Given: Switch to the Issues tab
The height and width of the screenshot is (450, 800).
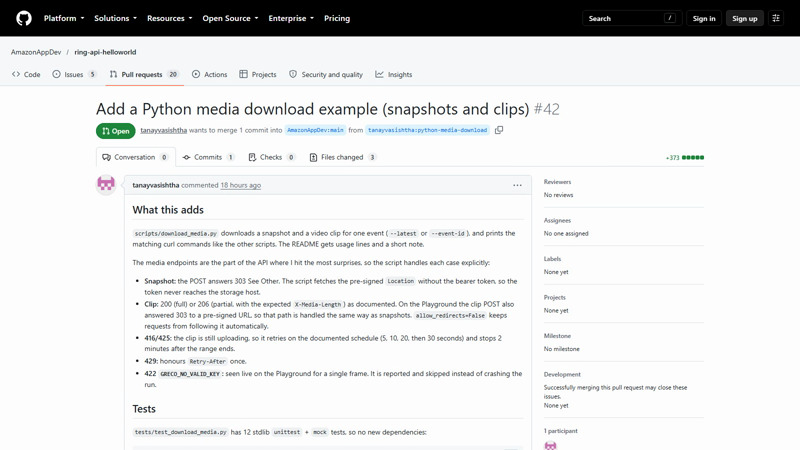Looking at the screenshot, I should [x=74, y=74].
